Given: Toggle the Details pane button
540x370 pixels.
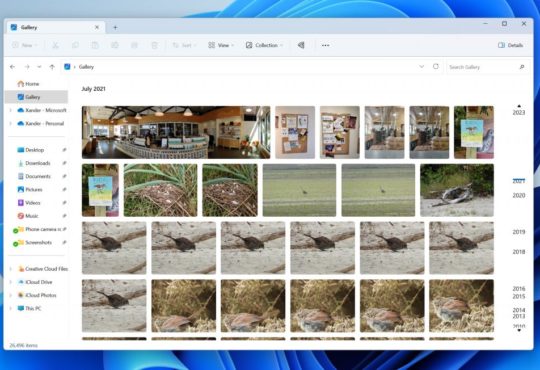Looking at the screenshot, I should point(510,45).
